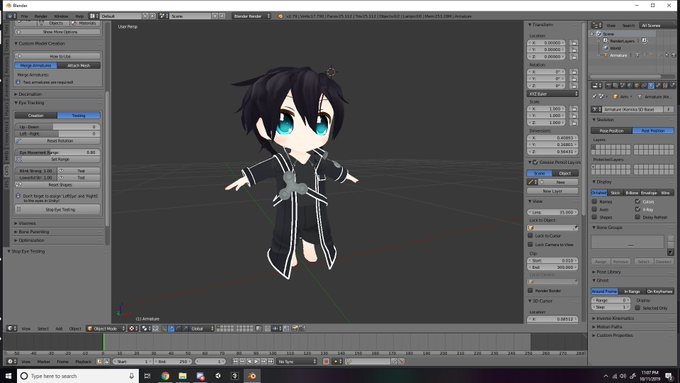Toggle the Lock Camera to View checkbox
Screen dimensions: 680x383
point(530,244)
